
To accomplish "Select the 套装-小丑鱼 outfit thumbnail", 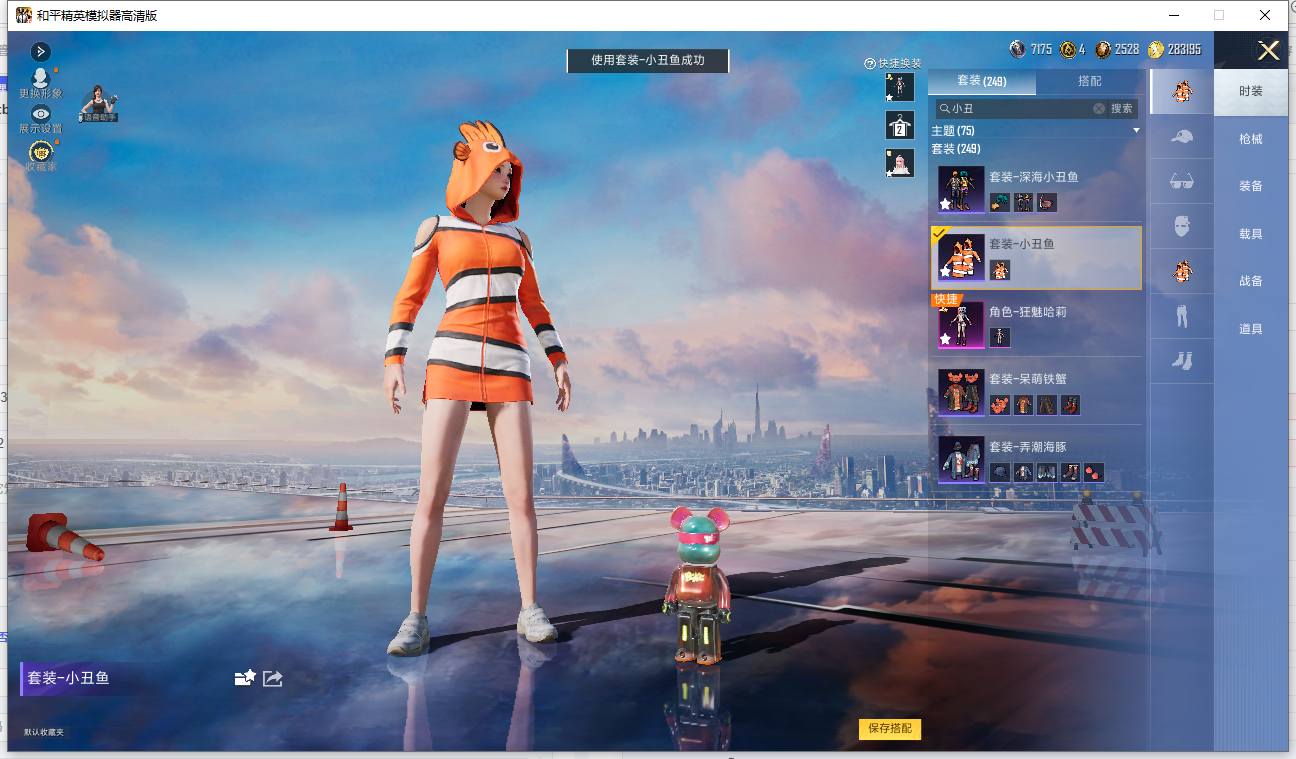I will (x=961, y=257).
